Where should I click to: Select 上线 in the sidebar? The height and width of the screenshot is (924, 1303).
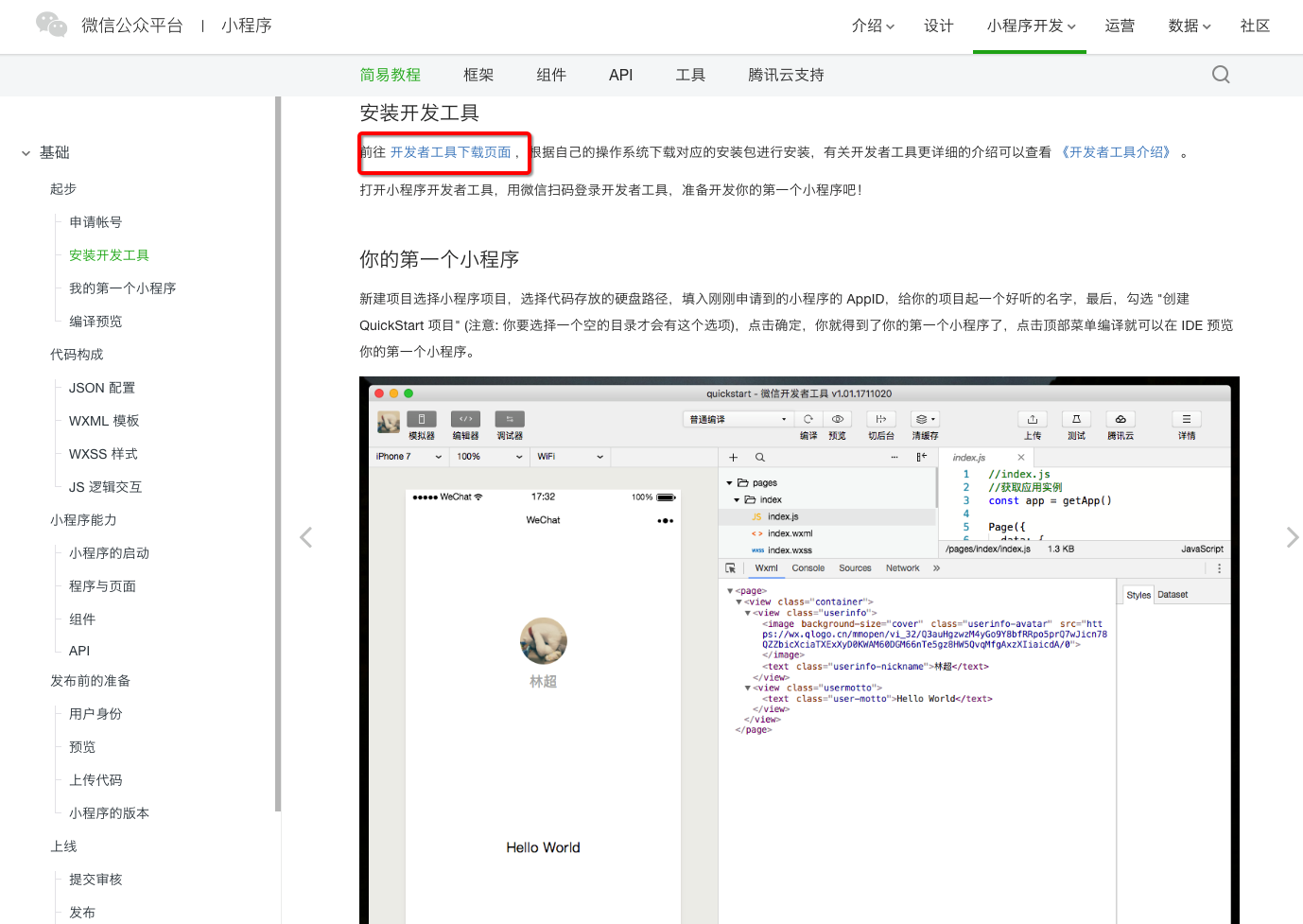tap(63, 846)
